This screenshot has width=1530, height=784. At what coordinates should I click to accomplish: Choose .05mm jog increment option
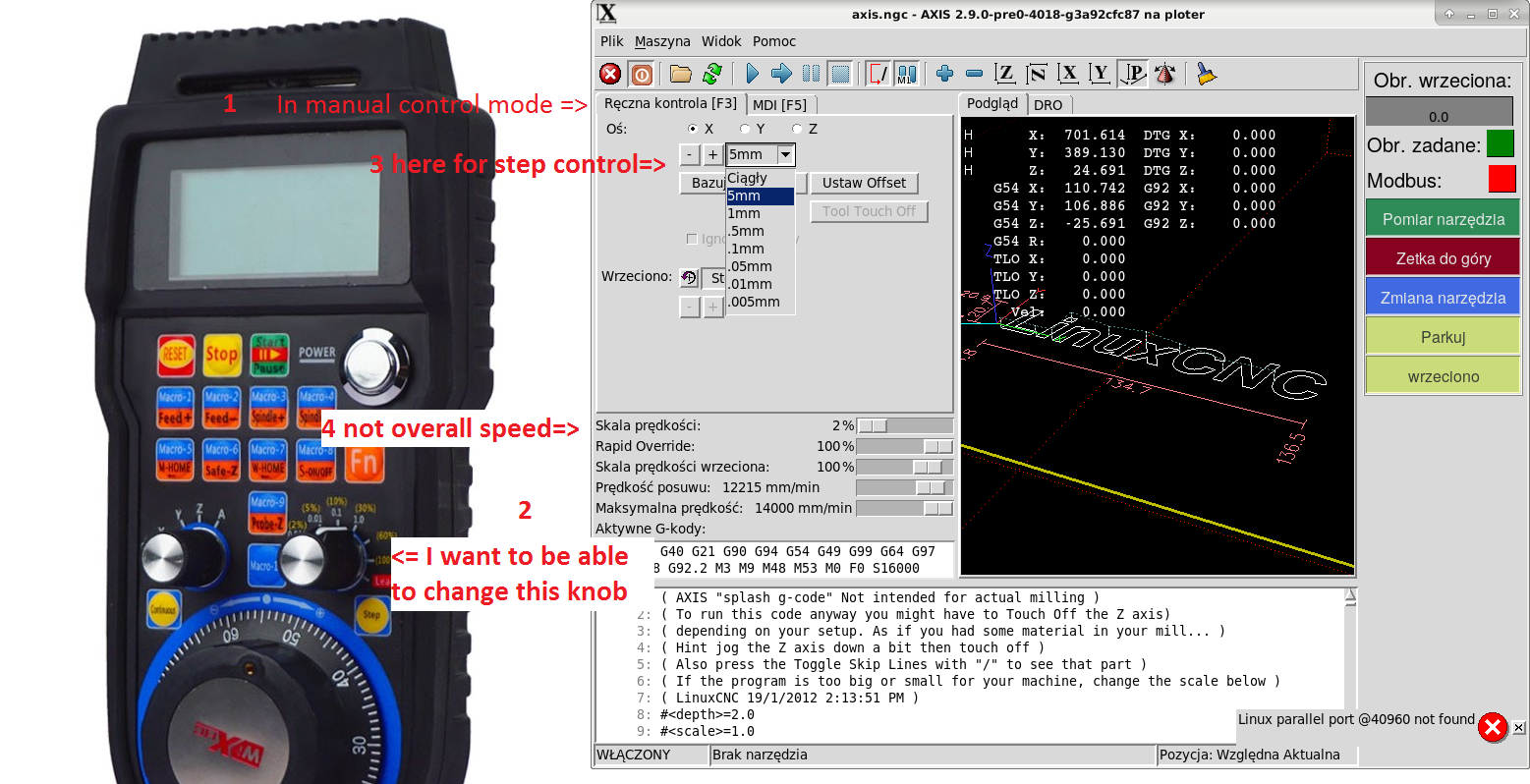click(761, 266)
